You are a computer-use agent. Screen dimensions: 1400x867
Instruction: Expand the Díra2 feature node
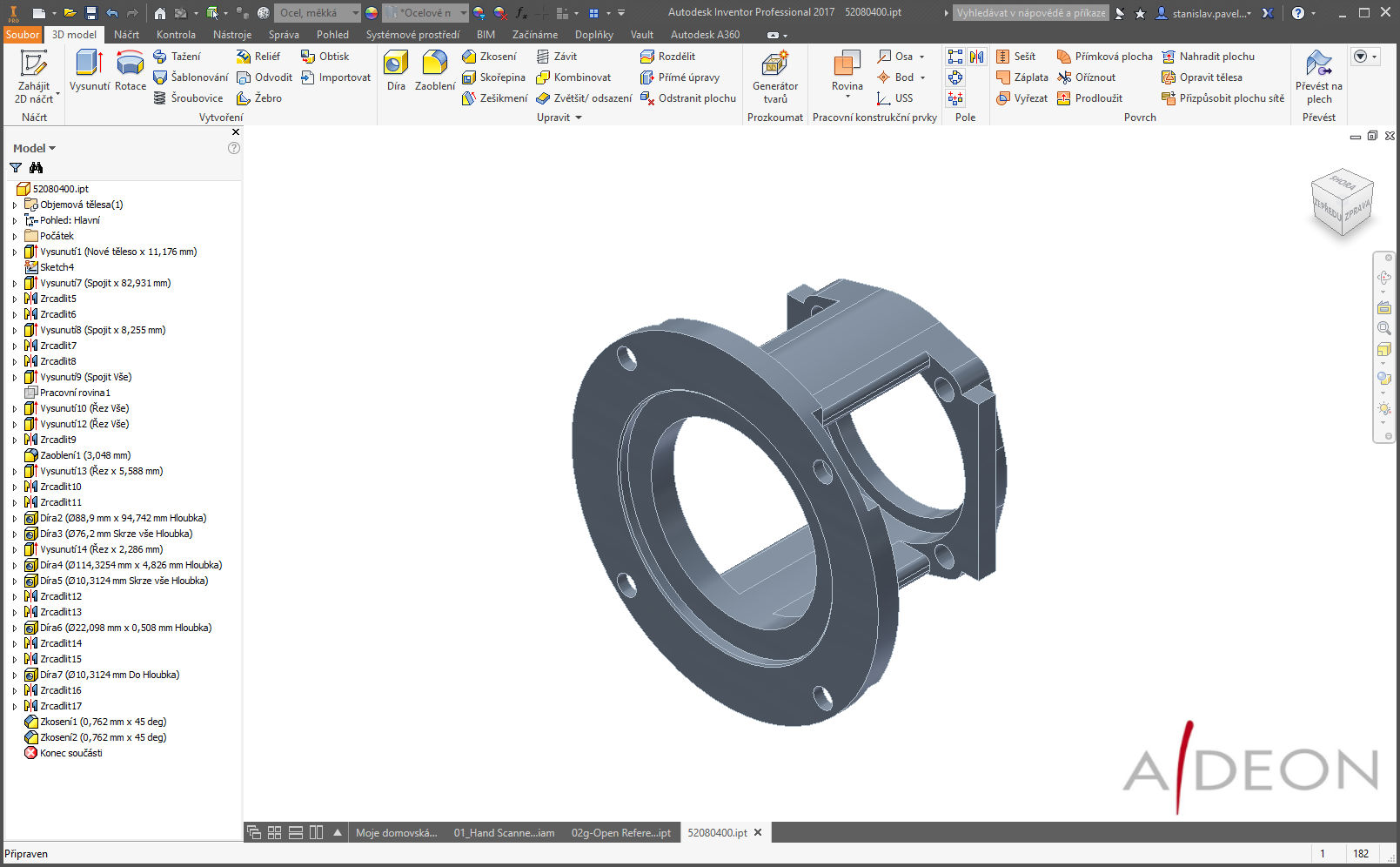coord(14,518)
